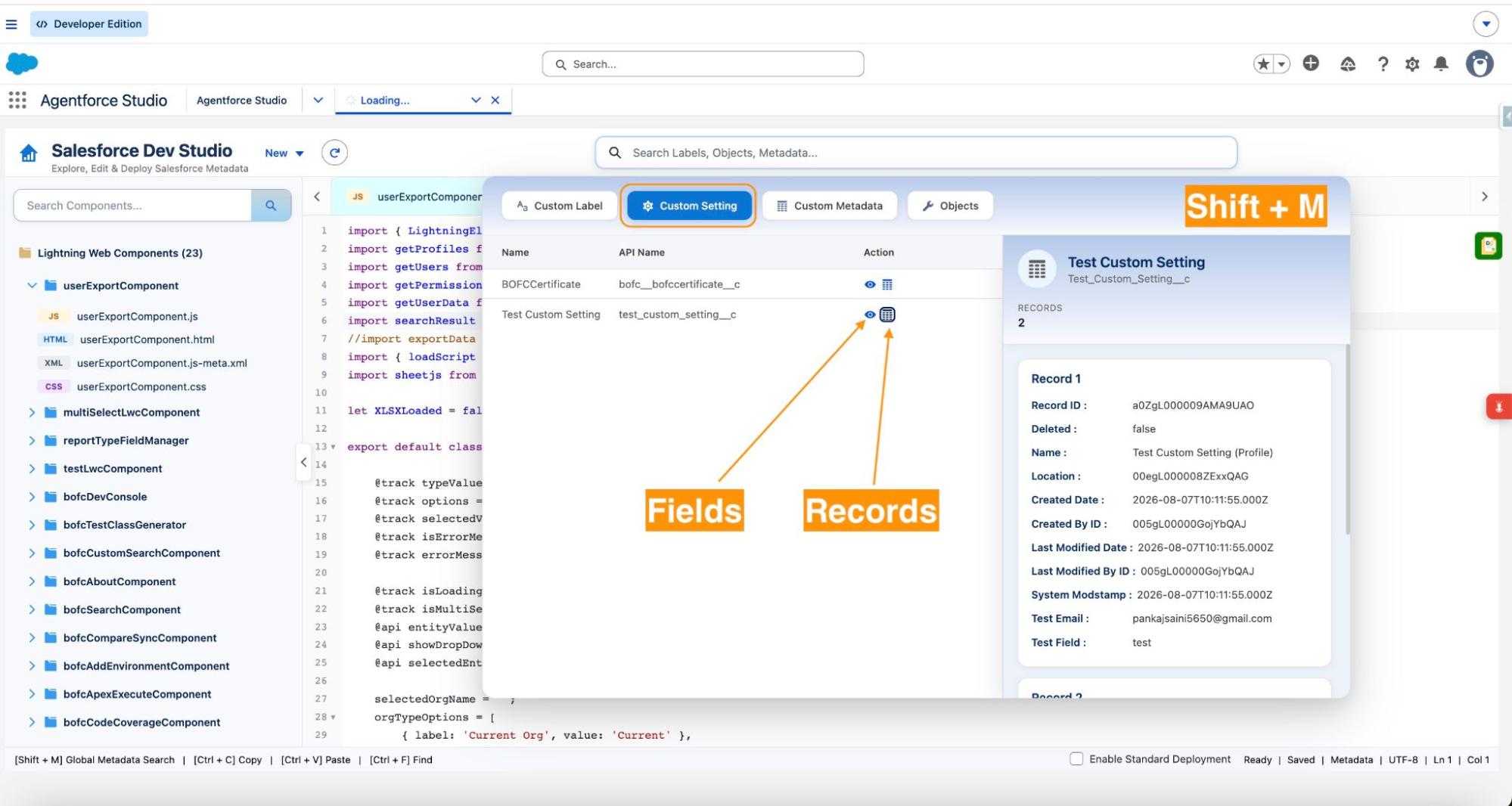This screenshot has width=1512, height=806.
Task: Click the circled dropdown arrow at top right
Action: pyautogui.click(x=1486, y=24)
